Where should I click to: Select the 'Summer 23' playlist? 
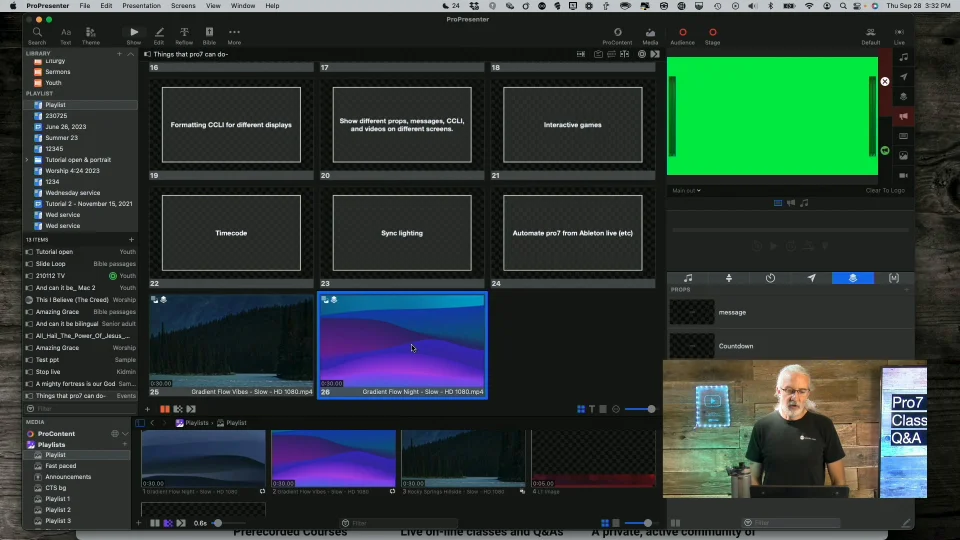[x=61, y=138]
